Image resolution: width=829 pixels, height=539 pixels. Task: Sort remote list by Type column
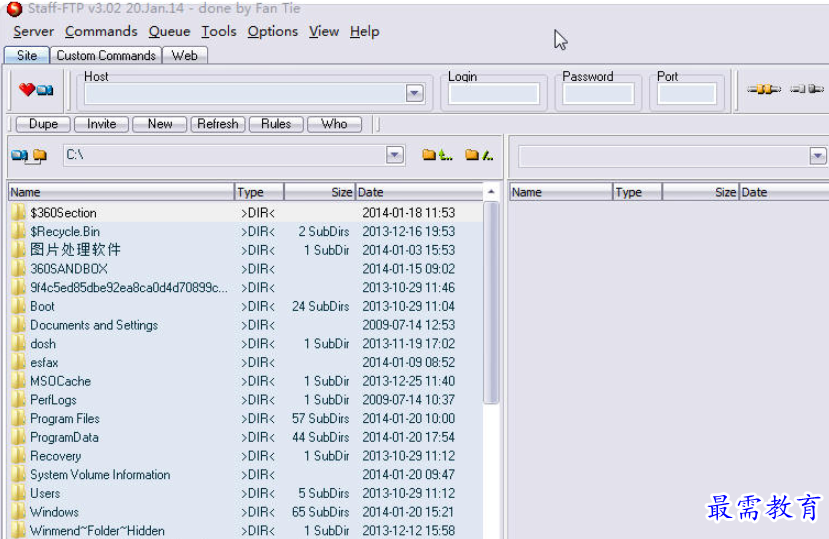638,192
